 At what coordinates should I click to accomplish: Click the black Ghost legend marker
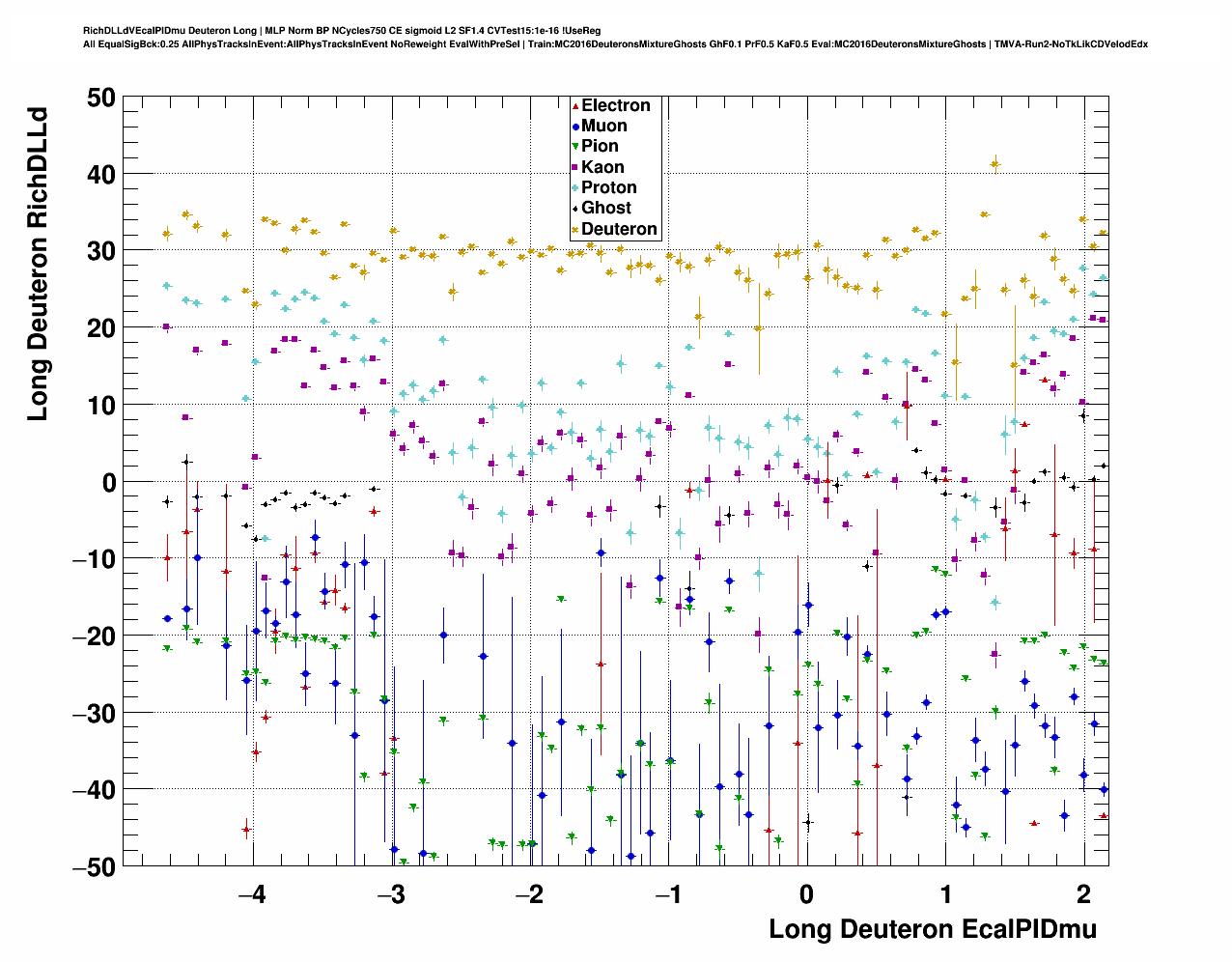click(x=575, y=209)
